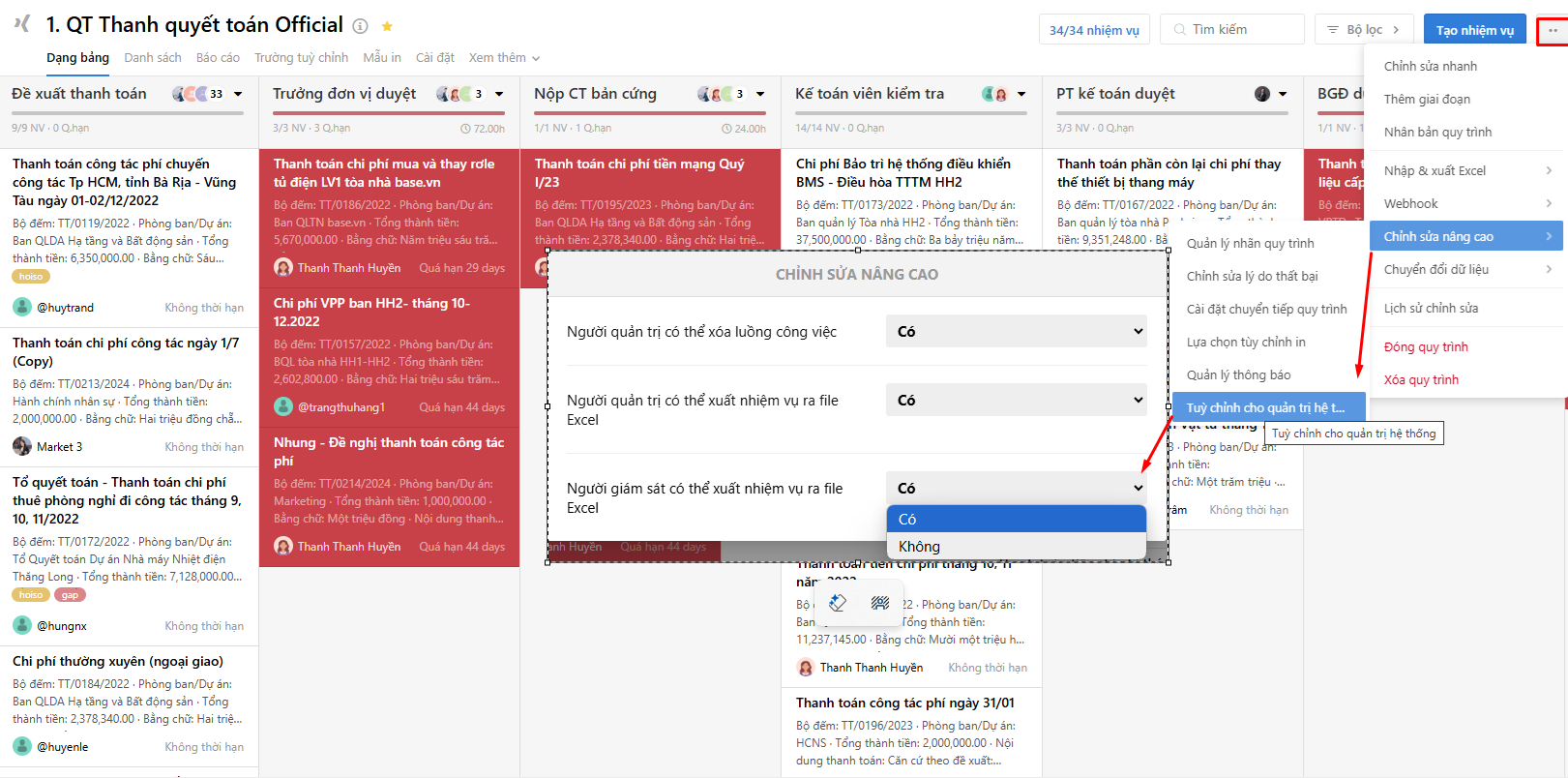Screen dimensions: 1568x778
Task: Click the clock icon showing 24.00h
Action: 726,129
